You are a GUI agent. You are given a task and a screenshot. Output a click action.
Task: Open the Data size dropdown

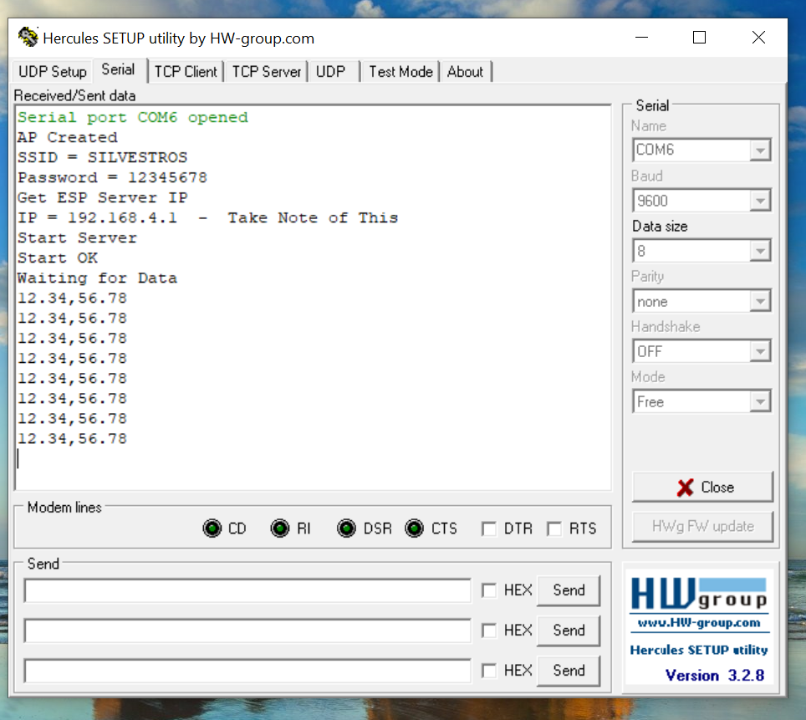[x=760, y=251]
